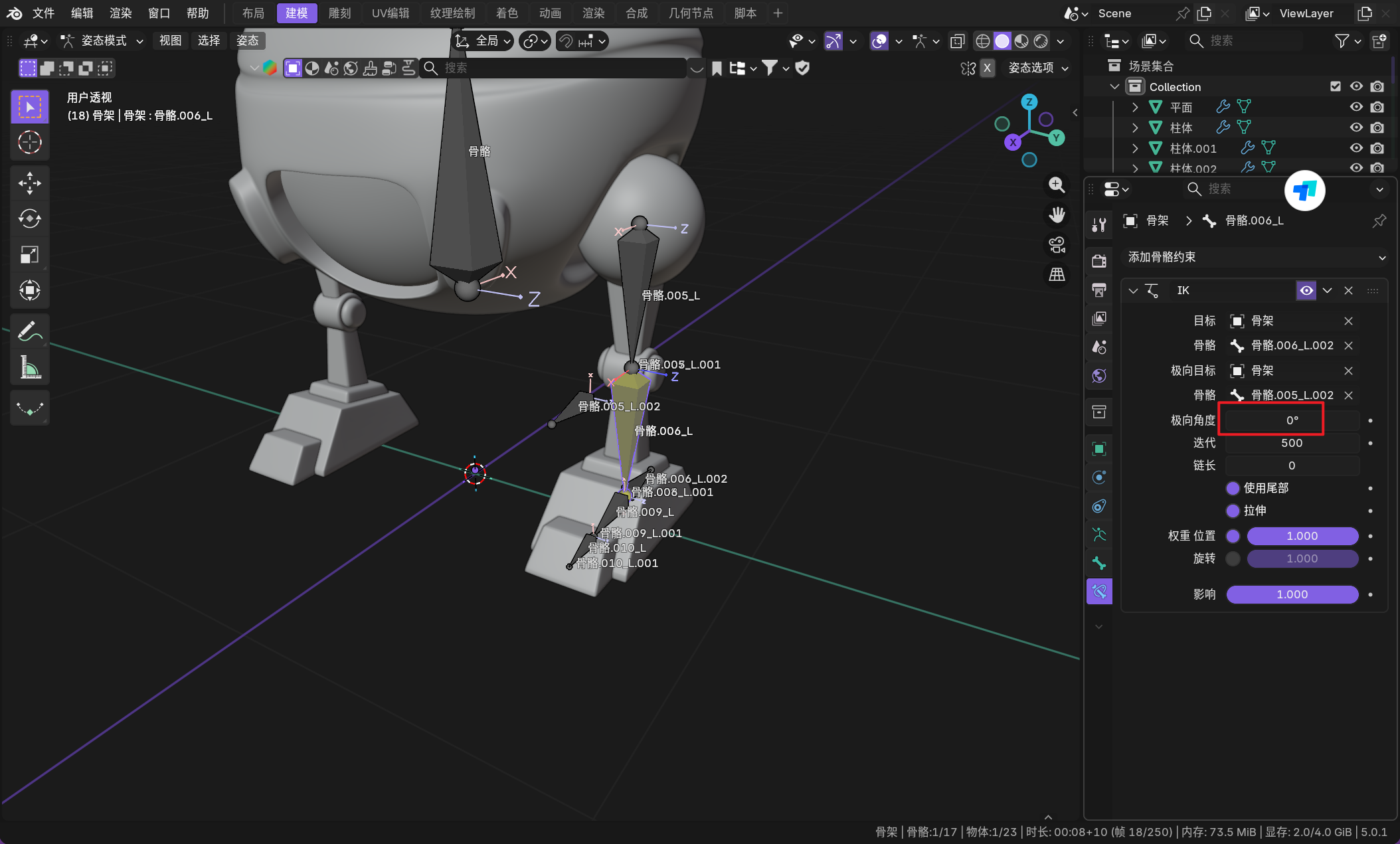Toggle the 拉伸 option

click(1233, 511)
